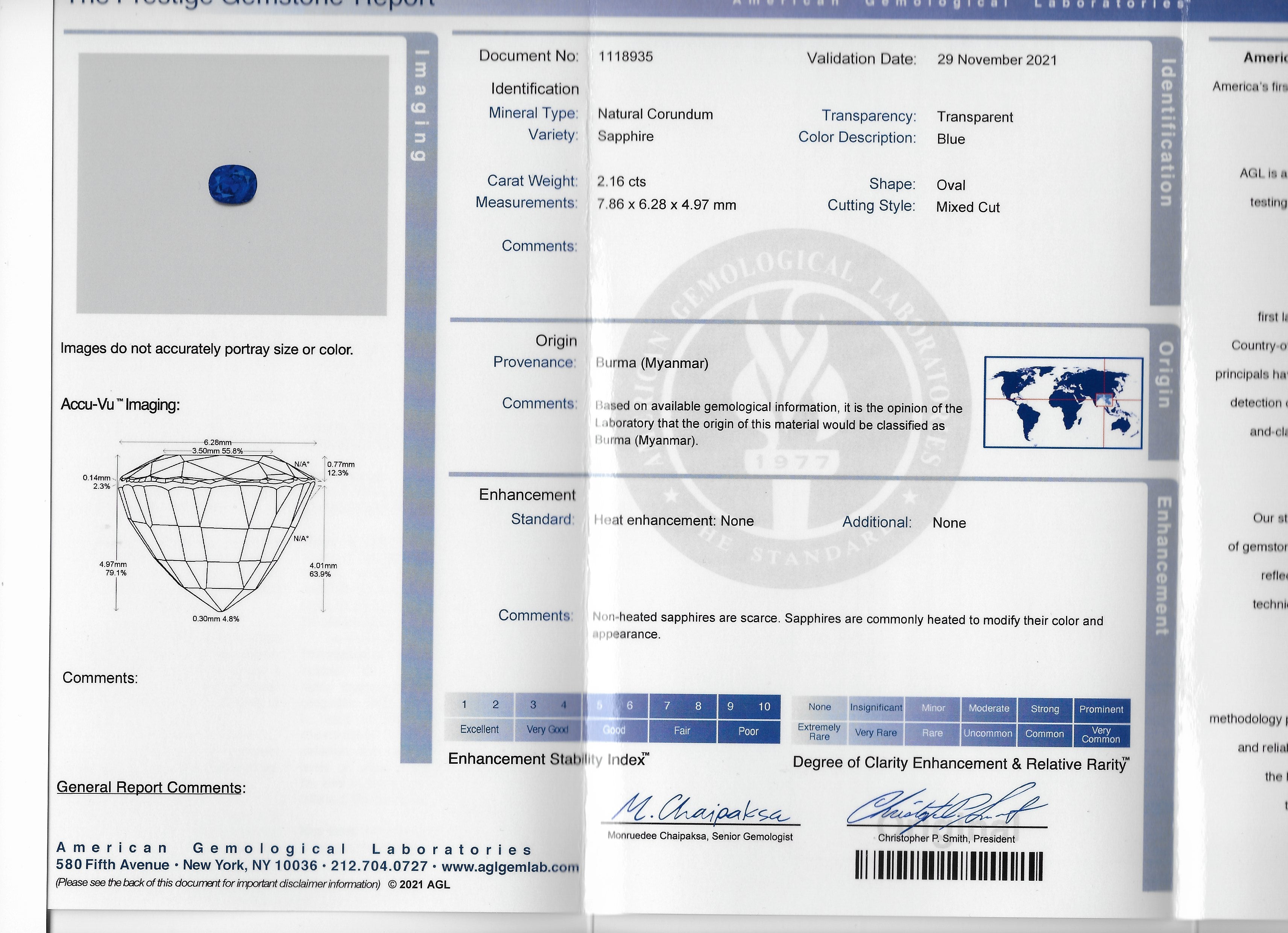Click the Very Rare rarity cell
This screenshot has height=933, width=1288.
[876, 732]
